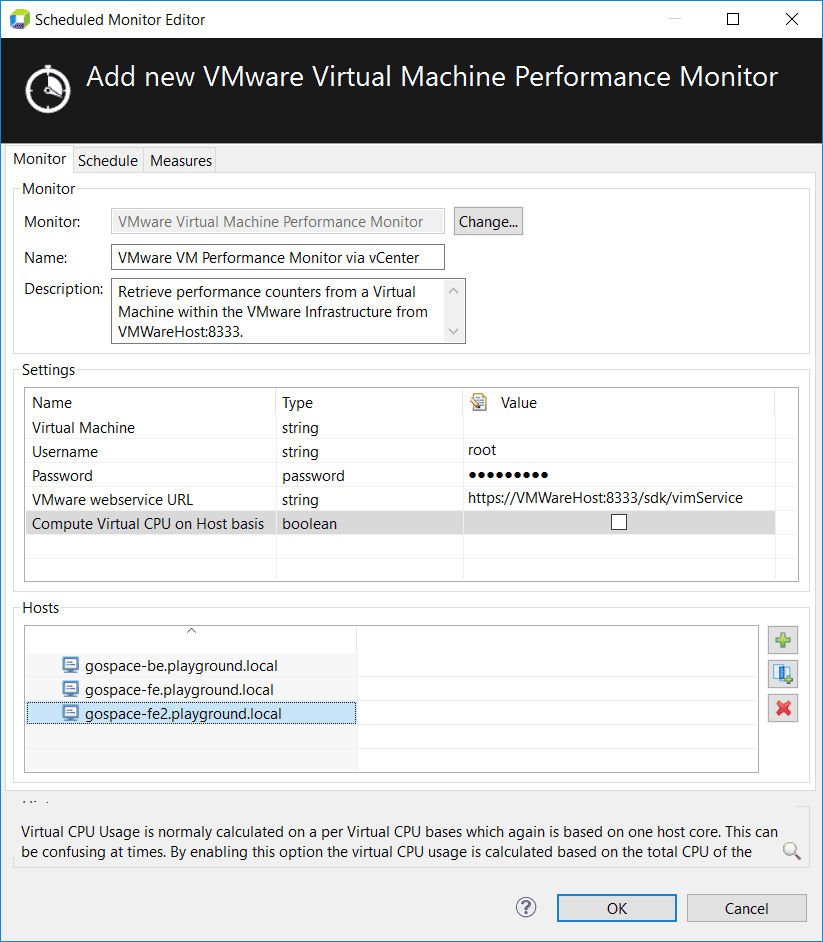Click description scroll down arrow
This screenshot has width=823, height=942.
pos(454,331)
